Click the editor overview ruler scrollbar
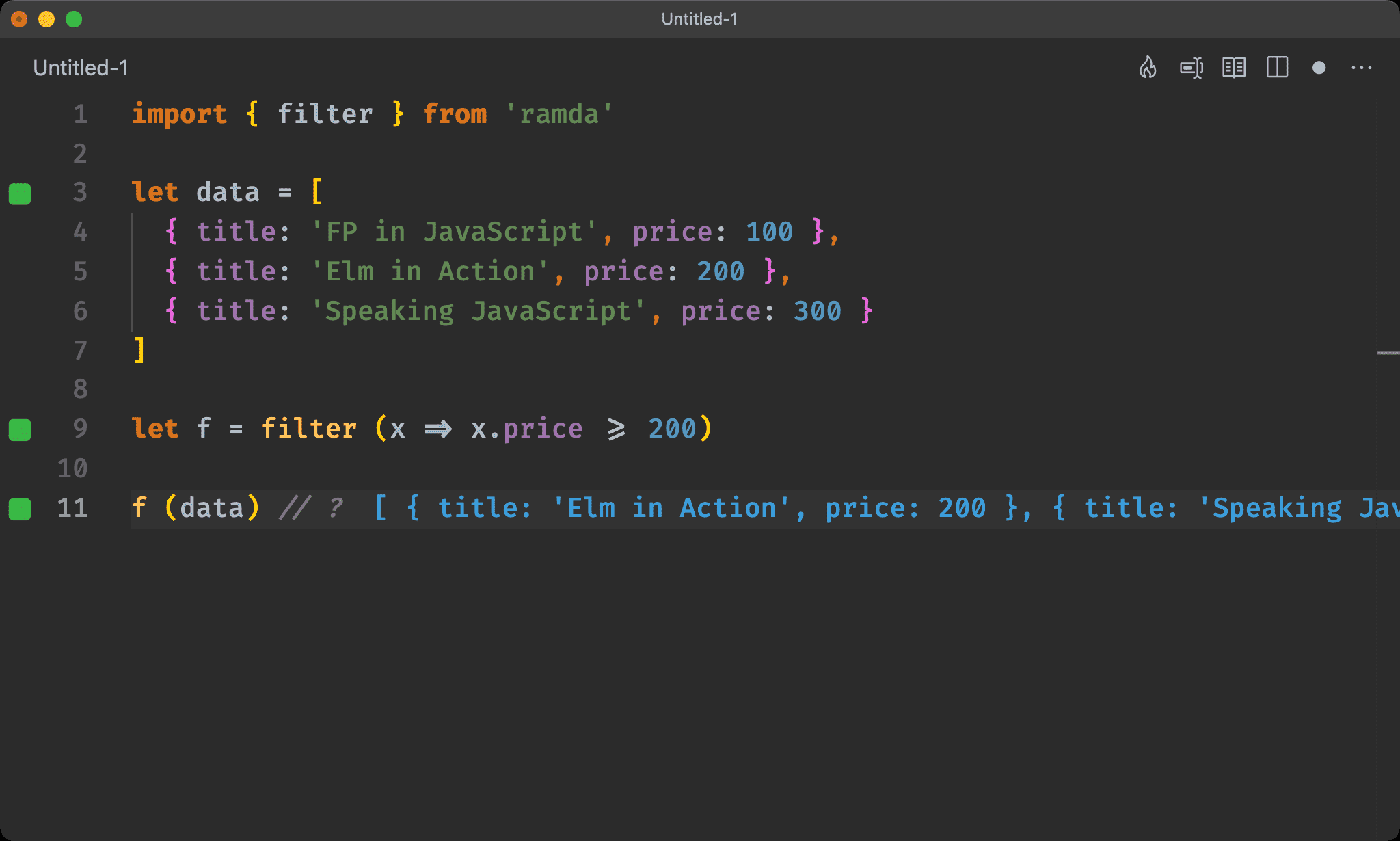Image resolution: width=1400 pixels, height=841 pixels. pyautogui.click(x=1388, y=468)
